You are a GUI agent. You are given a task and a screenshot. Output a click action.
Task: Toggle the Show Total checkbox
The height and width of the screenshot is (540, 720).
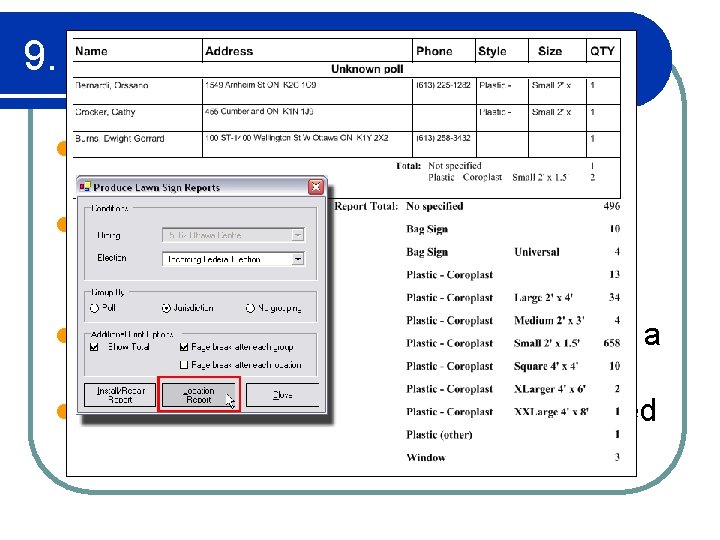coord(94,347)
